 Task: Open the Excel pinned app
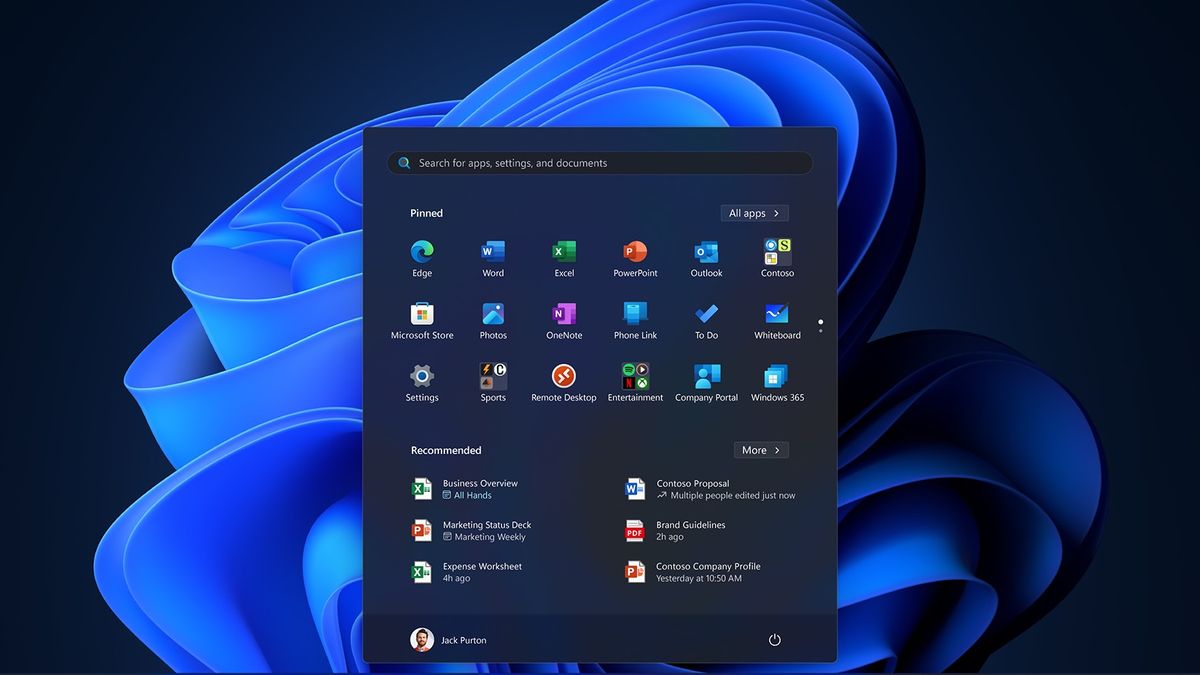point(564,251)
